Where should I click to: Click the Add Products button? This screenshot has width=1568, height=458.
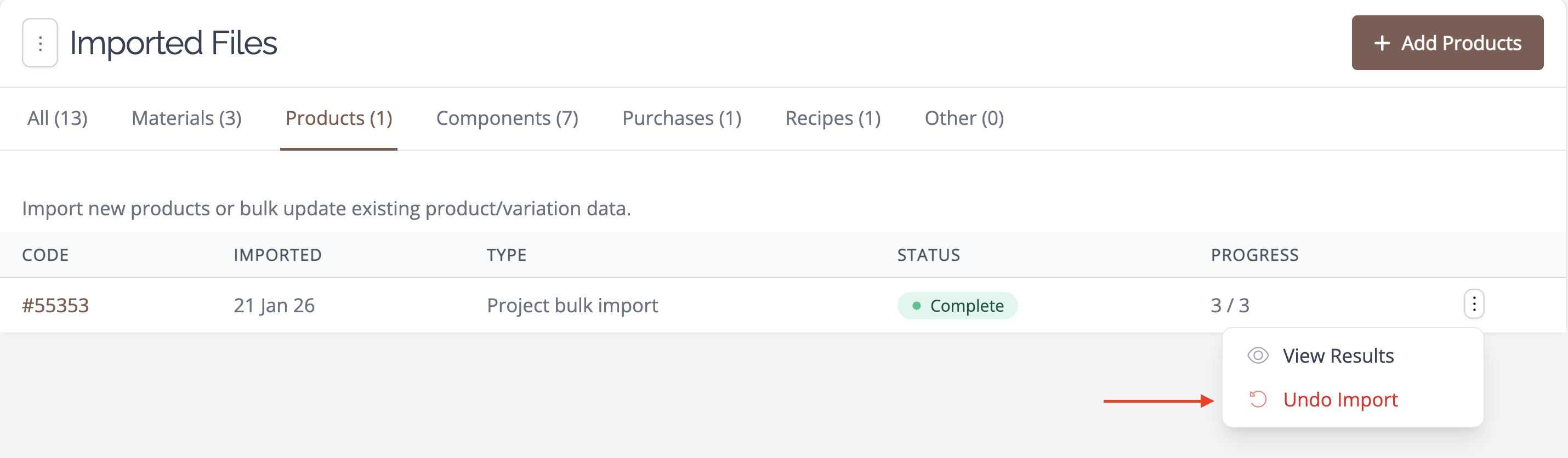pos(1447,43)
